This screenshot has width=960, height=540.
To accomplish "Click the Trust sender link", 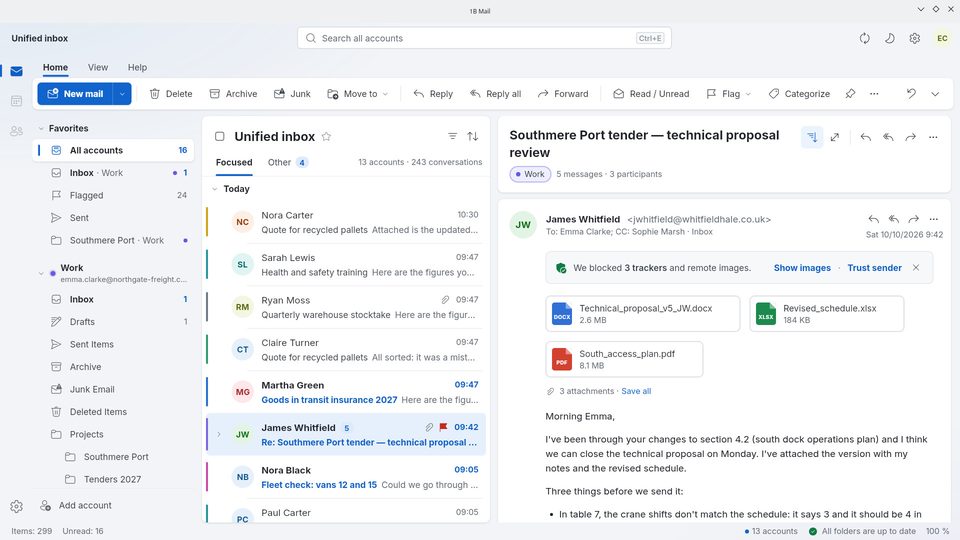I will pos(874,268).
